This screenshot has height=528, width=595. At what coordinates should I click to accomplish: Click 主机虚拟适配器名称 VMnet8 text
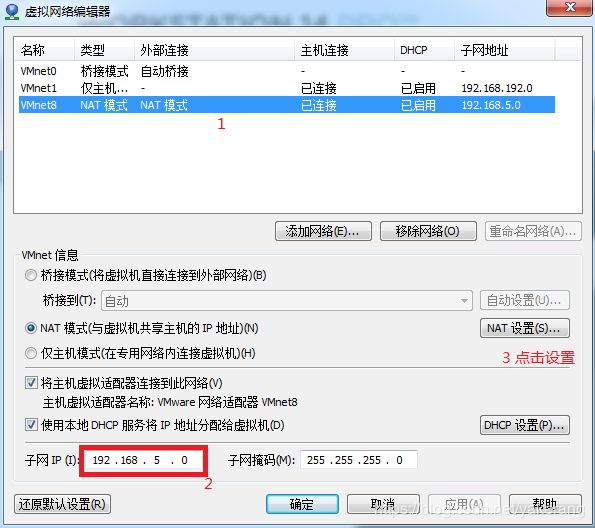(170, 402)
